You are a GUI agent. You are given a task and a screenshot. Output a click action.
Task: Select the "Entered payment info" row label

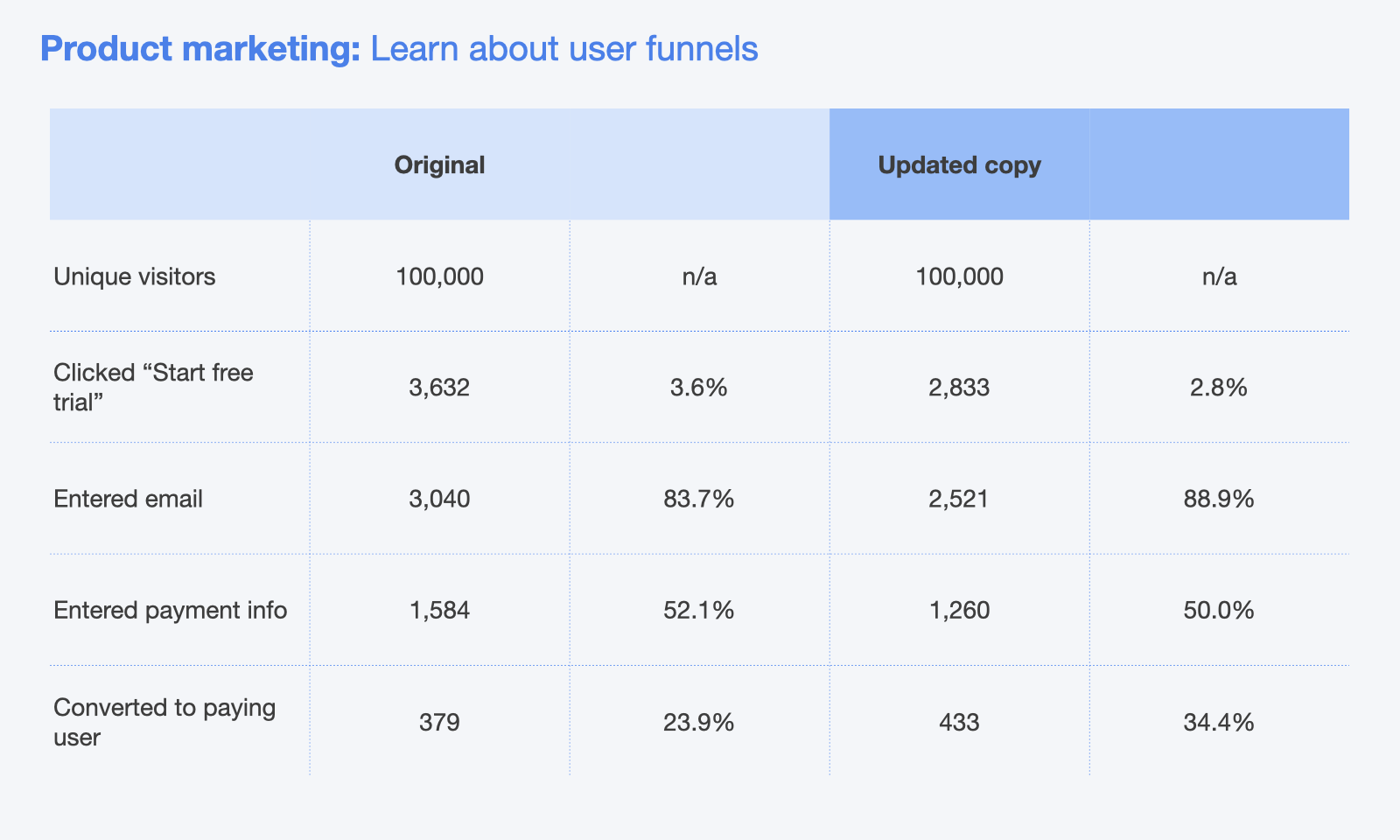click(x=170, y=610)
